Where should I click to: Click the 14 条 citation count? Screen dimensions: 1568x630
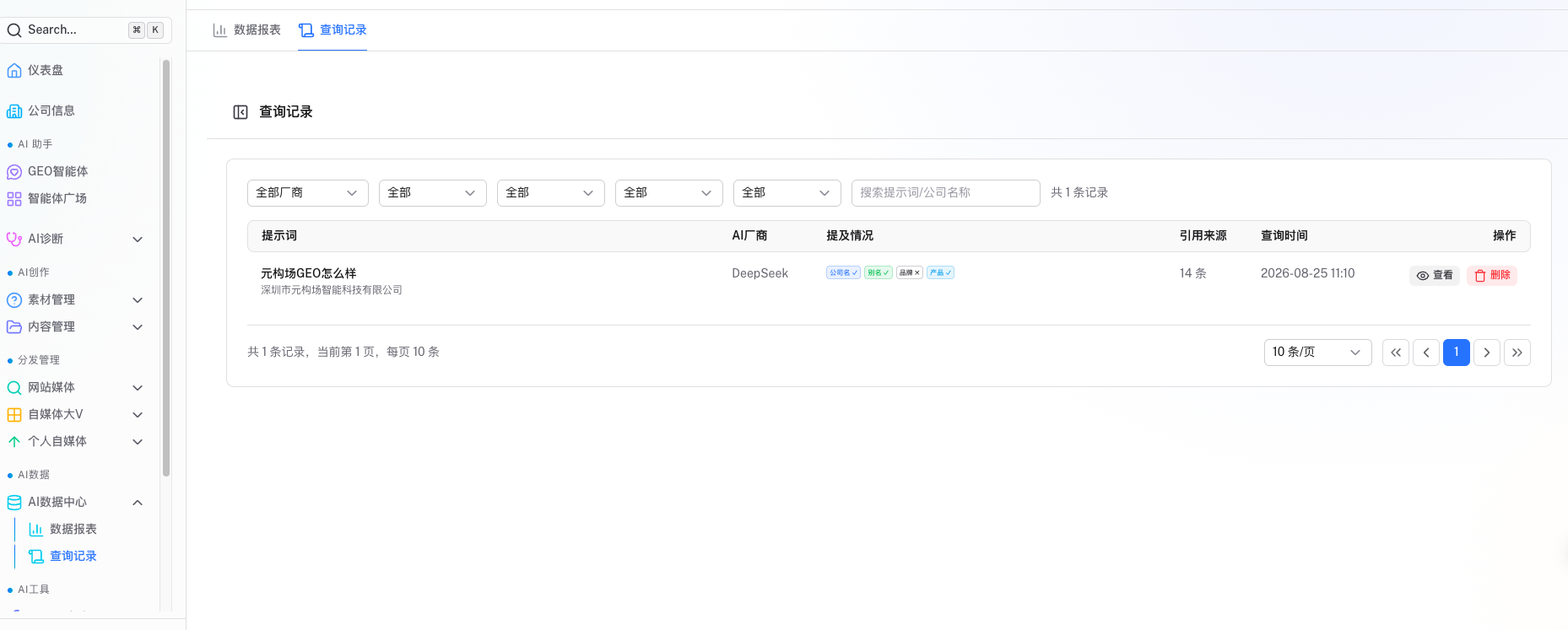tap(1193, 274)
